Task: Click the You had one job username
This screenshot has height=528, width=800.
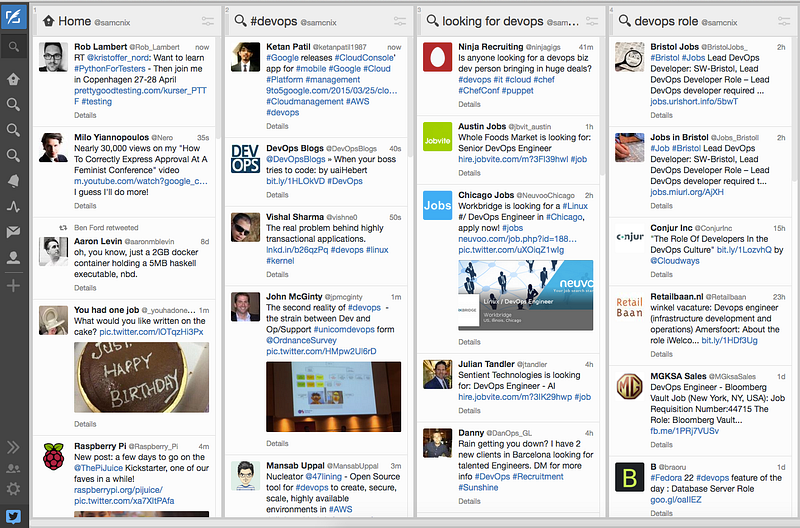Action: point(106,310)
